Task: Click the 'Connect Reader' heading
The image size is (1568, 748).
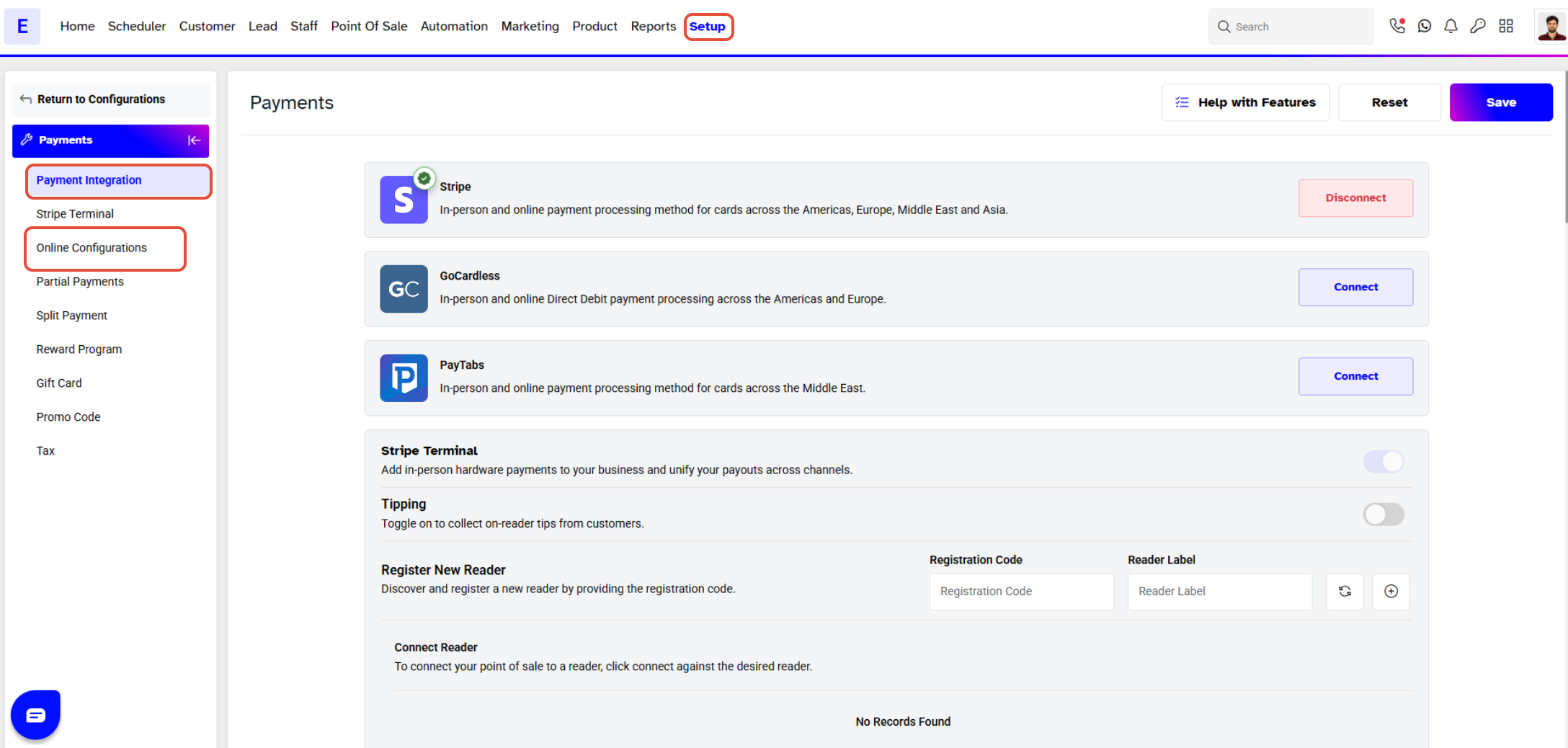Action: [436, 647]
